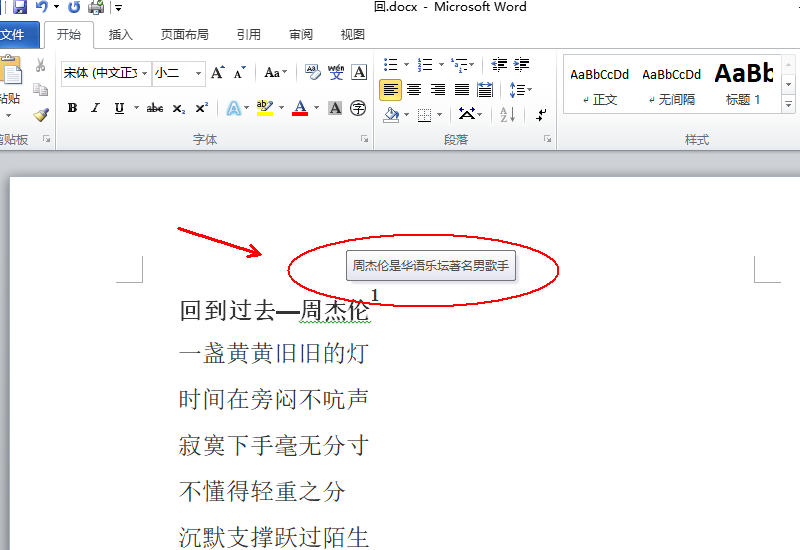Screen dimensions: 800x550
Task: Toggle character shading gray A
Action: coord(335,108)
